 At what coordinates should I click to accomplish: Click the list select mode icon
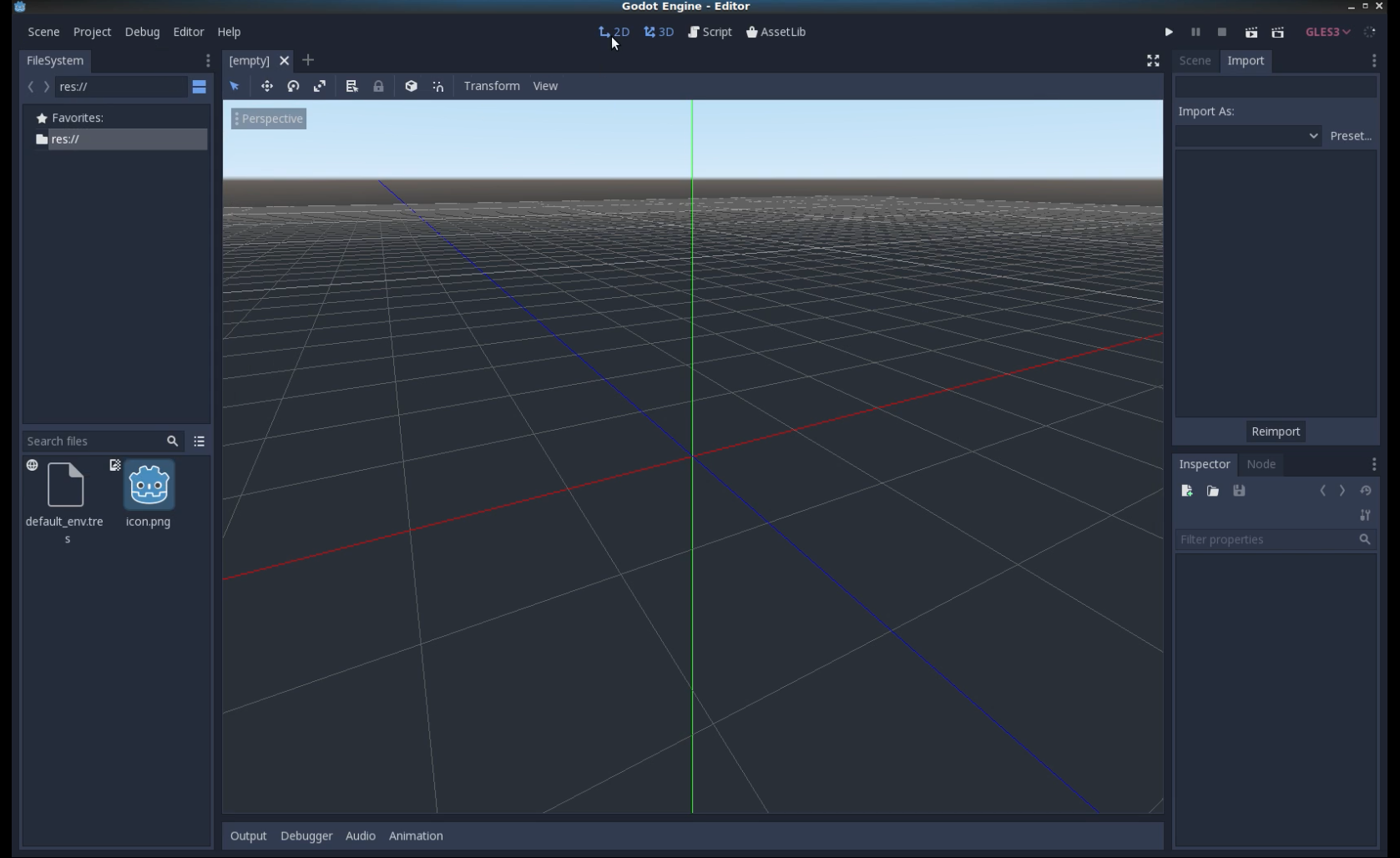(351, 86)
